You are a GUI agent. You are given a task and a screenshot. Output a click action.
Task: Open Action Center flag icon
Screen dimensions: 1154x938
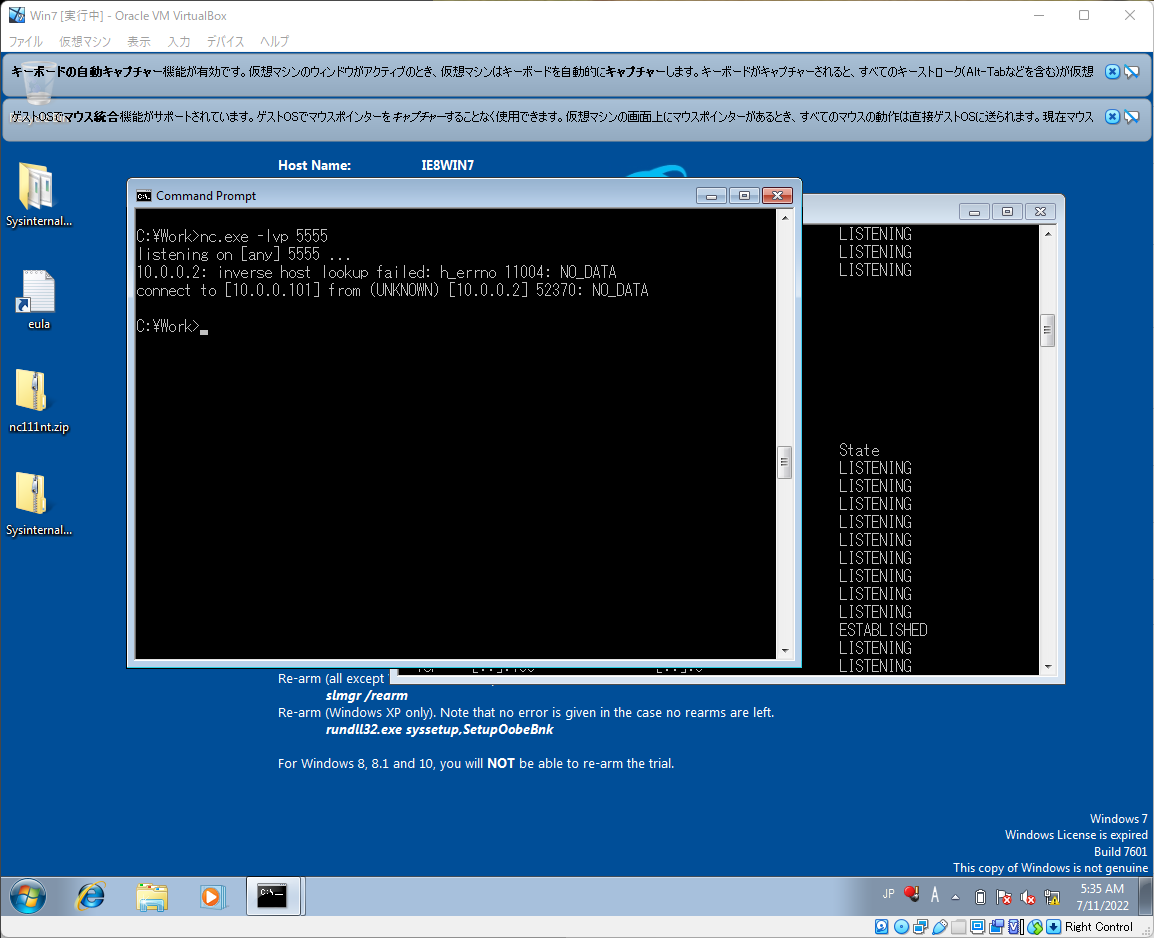point(1004,897)
